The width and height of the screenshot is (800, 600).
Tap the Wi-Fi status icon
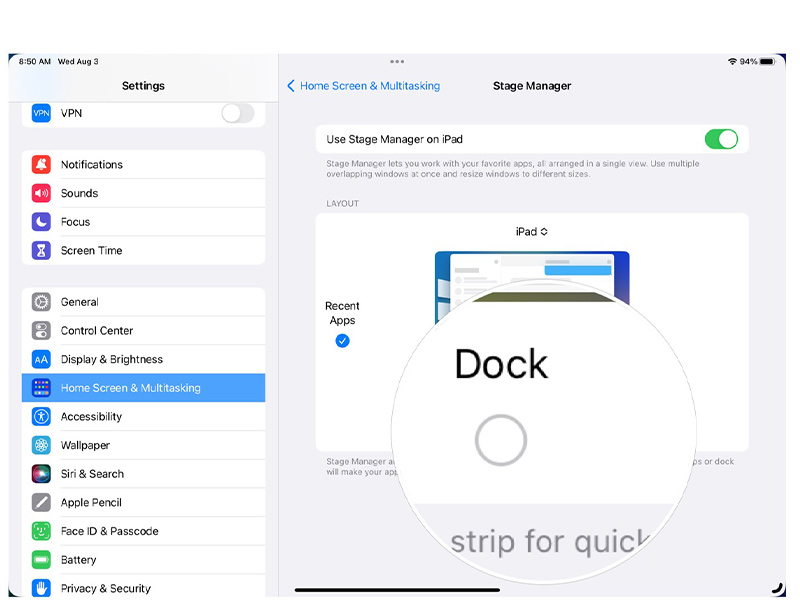point(732,61)
